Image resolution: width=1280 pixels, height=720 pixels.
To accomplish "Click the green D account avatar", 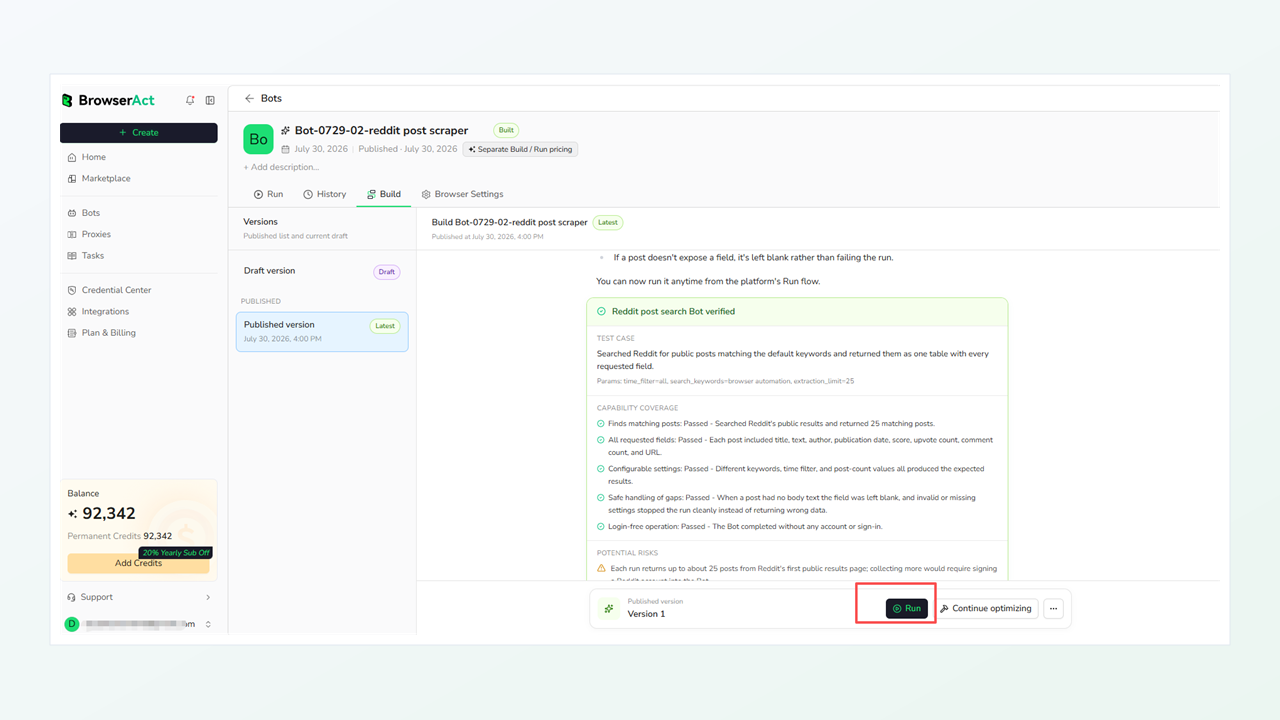I will pos(71,624).
